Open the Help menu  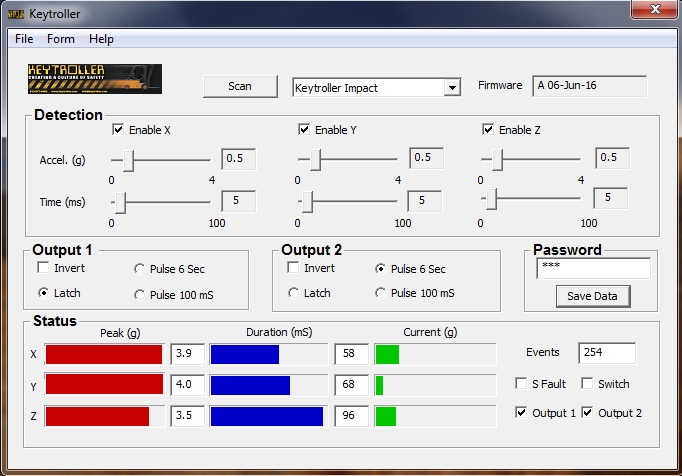[101, 39]
